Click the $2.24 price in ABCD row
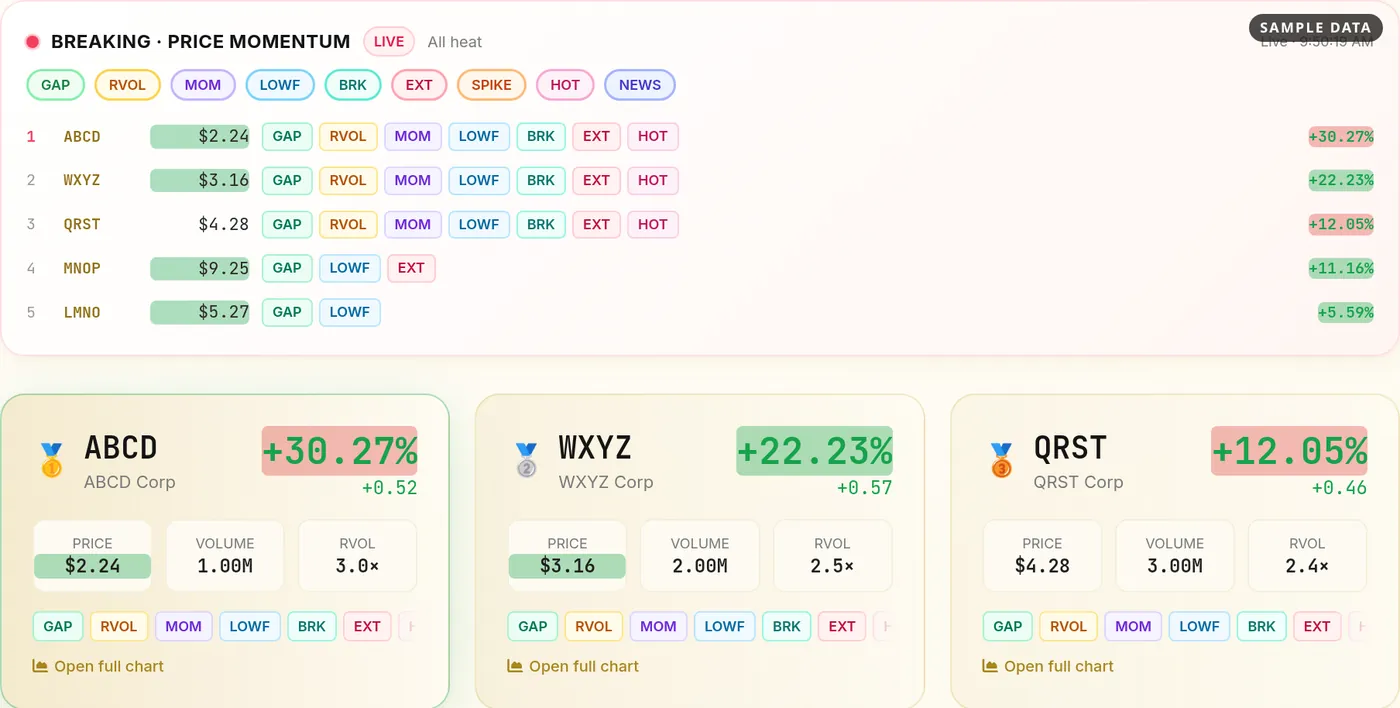1400x708 pixels. pyautogui.click(x=200, y=137)
